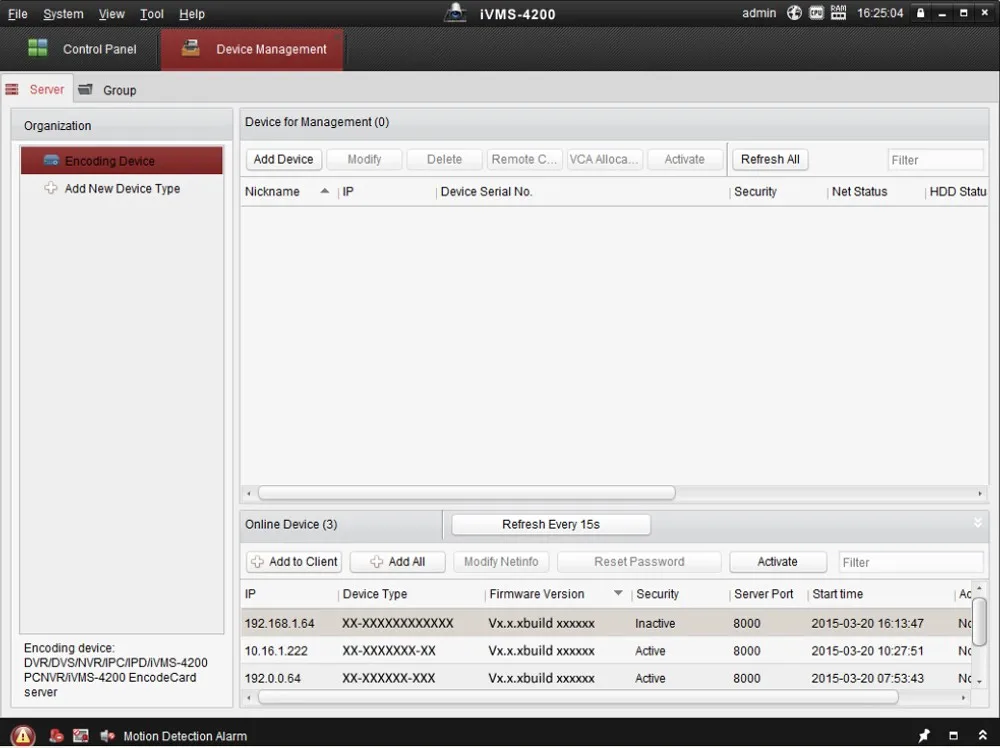Pin the alarm panel with pushpin icon

pyautogui.click(x=924, y=736)
